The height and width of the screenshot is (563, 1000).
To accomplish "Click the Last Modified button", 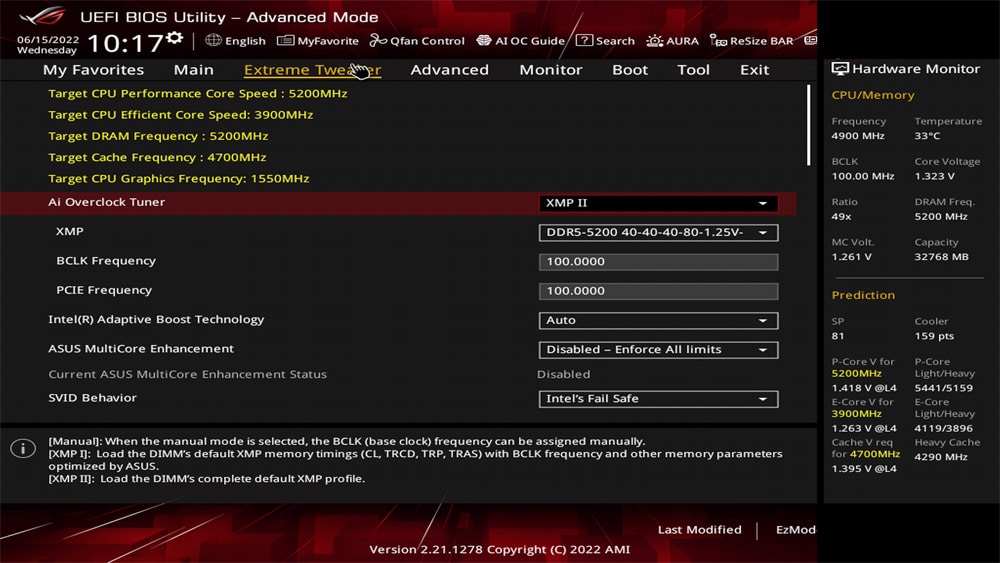I will [x=700, y=529].
